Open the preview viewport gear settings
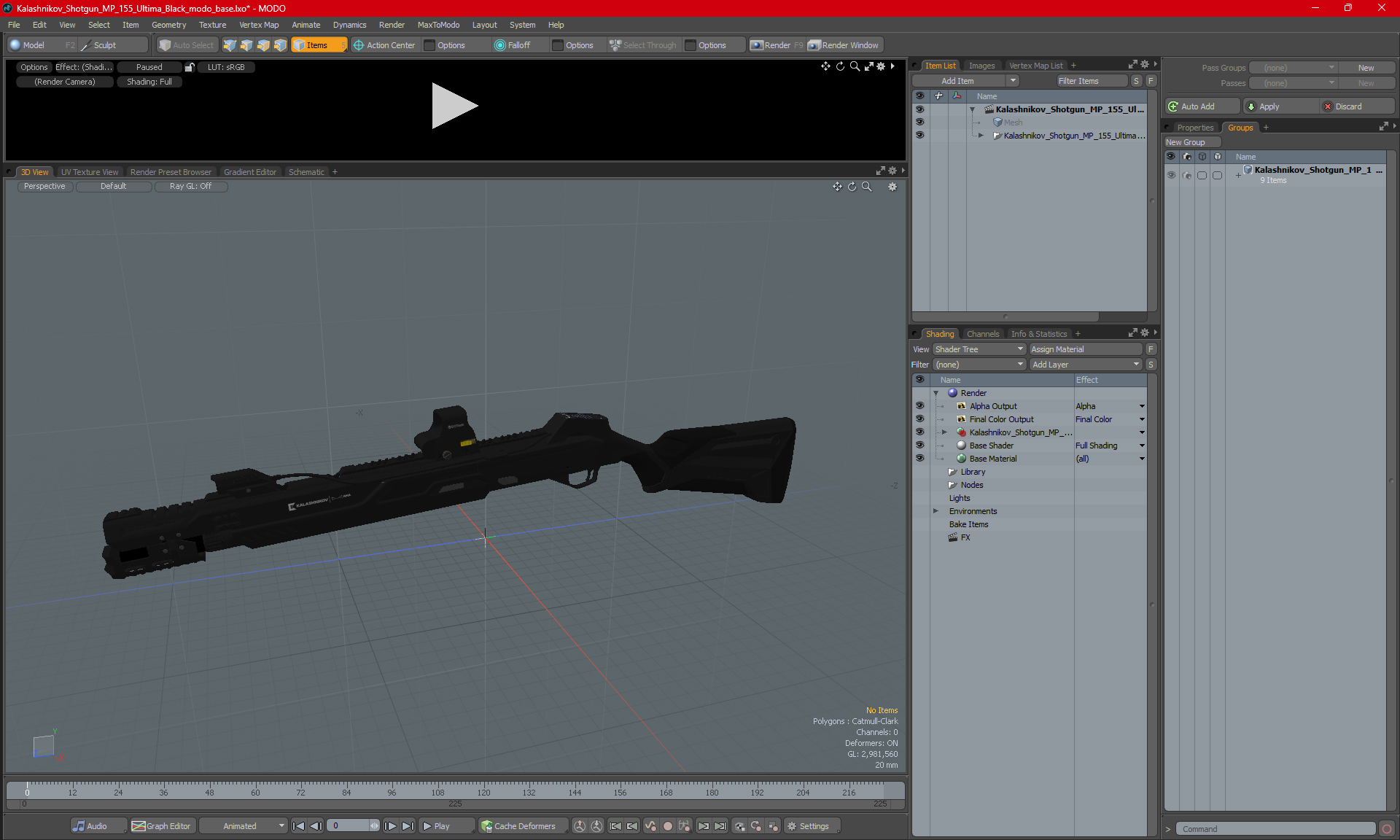The image size is (1400, 840). point(881,66)
